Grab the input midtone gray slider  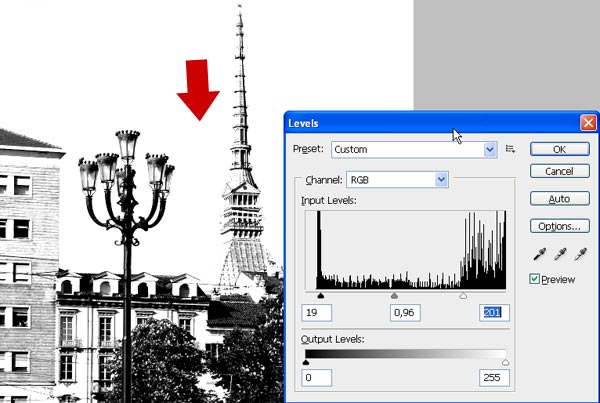(x=394, y=295)
